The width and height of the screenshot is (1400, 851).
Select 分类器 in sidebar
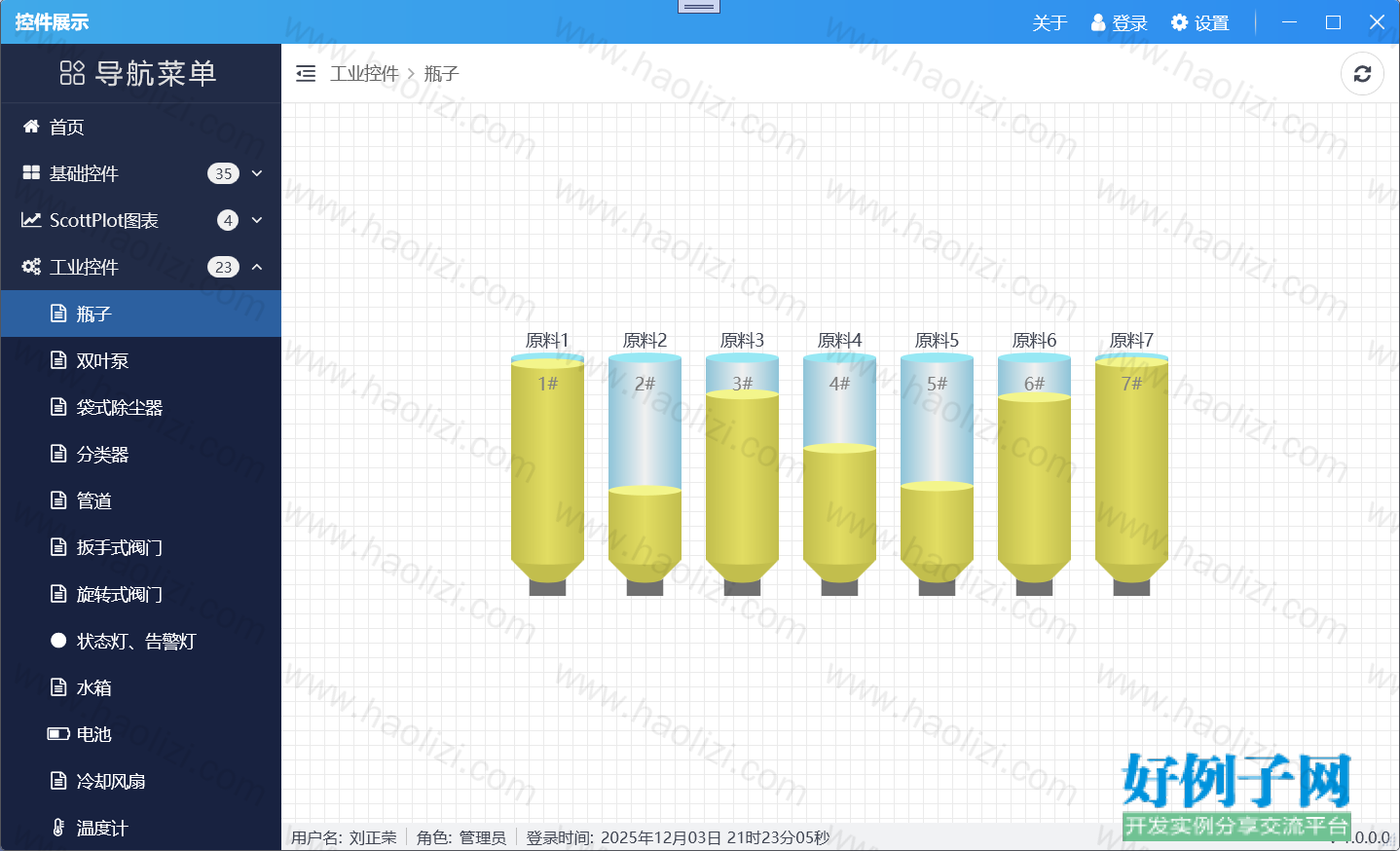pos(141,454)
